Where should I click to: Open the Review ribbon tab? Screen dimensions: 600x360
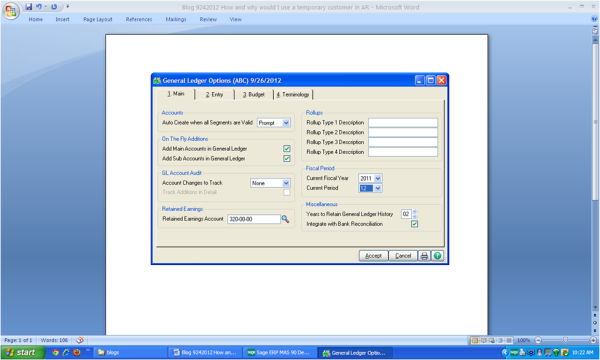(x=208, y=19)
